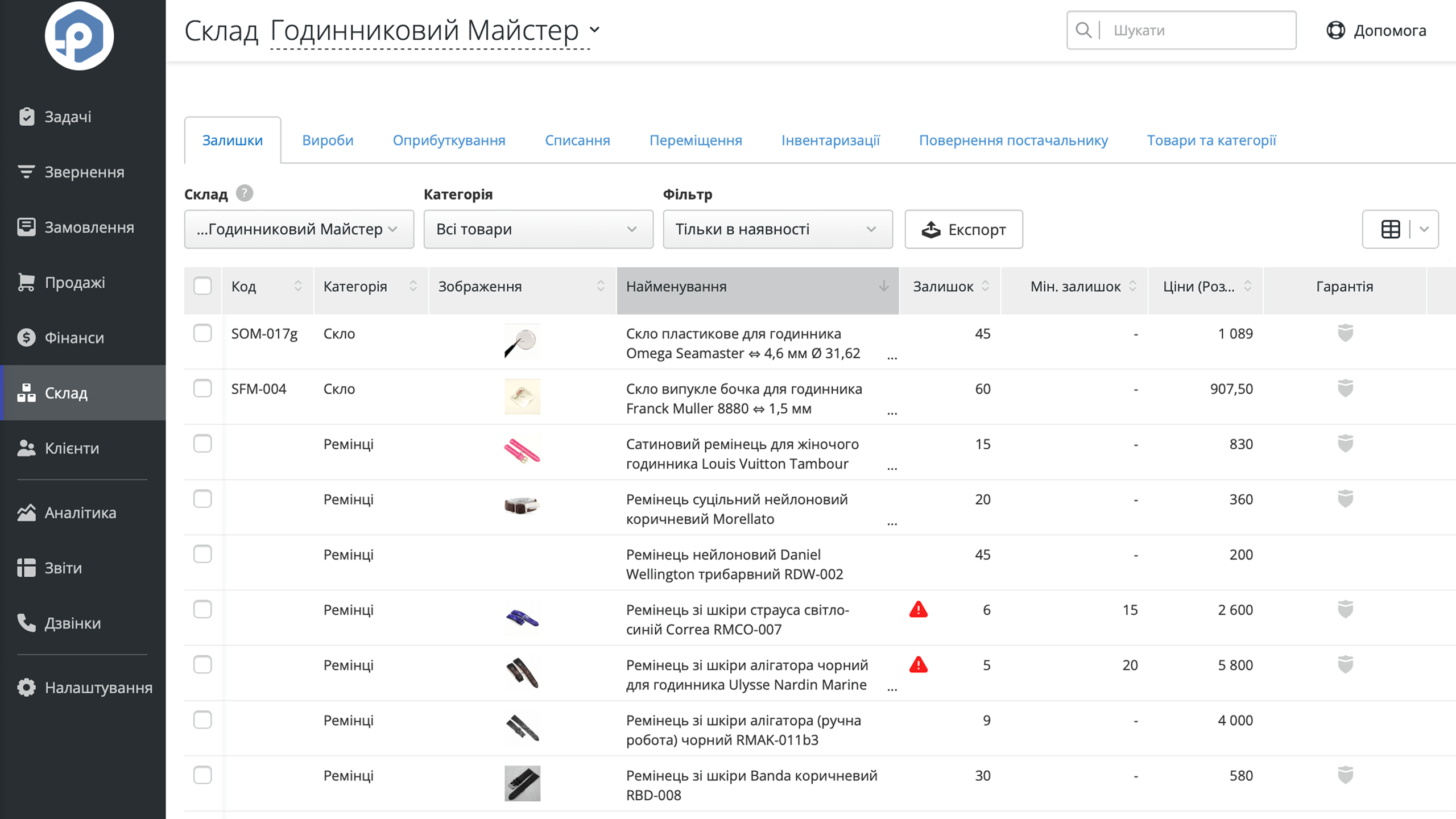This screenshot has height=819, width=1456.
Task: Expand the view options arrow beside table icon
Action: (1424, 229)
